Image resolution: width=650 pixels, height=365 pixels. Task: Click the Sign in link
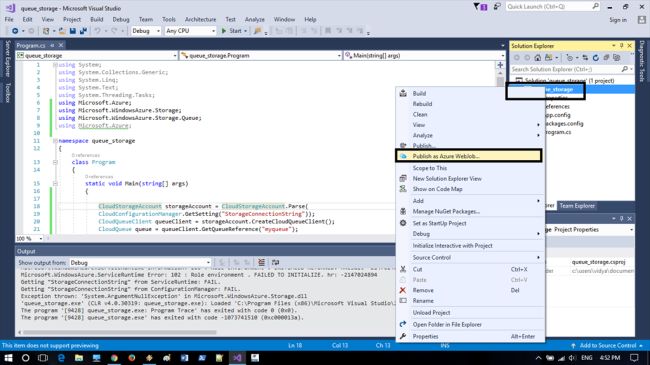[x=618, y=20]
